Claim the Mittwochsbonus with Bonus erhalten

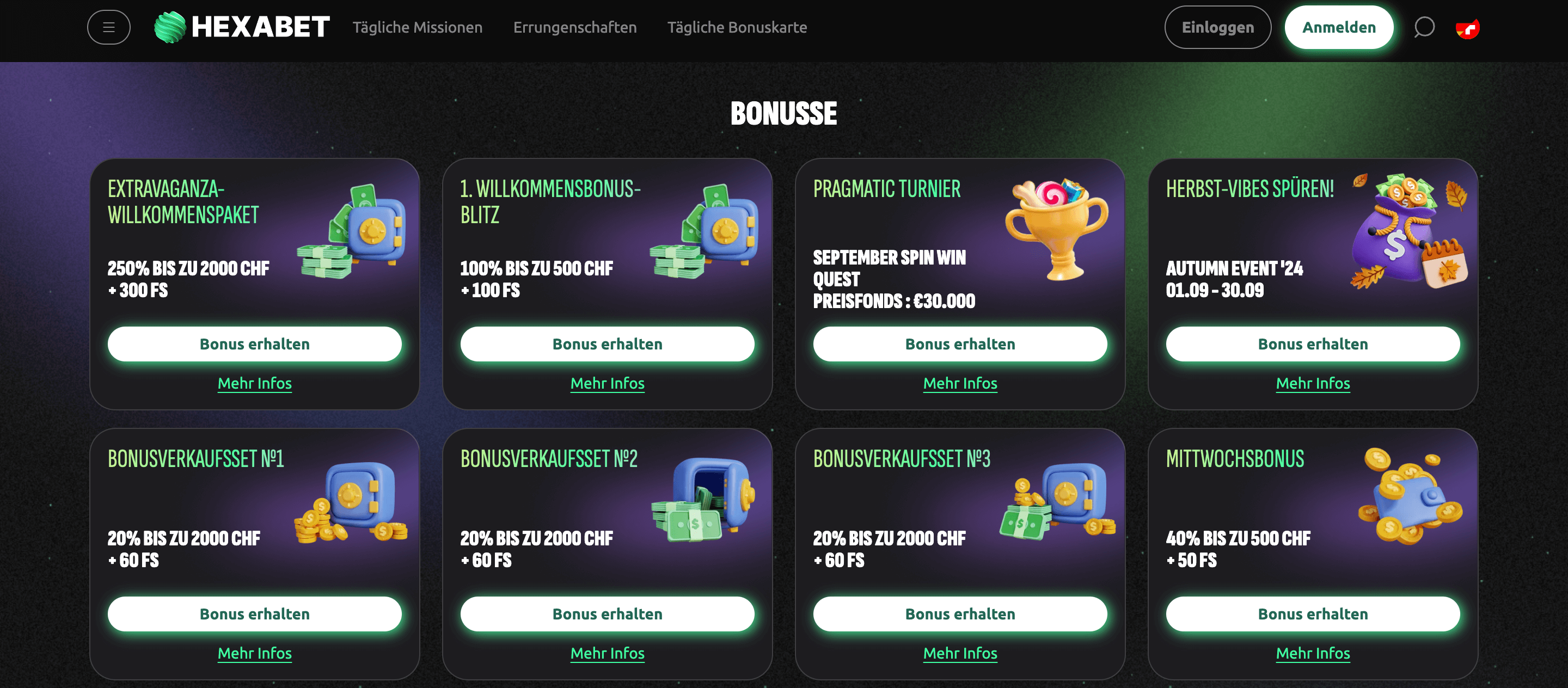pos(1312,614)
